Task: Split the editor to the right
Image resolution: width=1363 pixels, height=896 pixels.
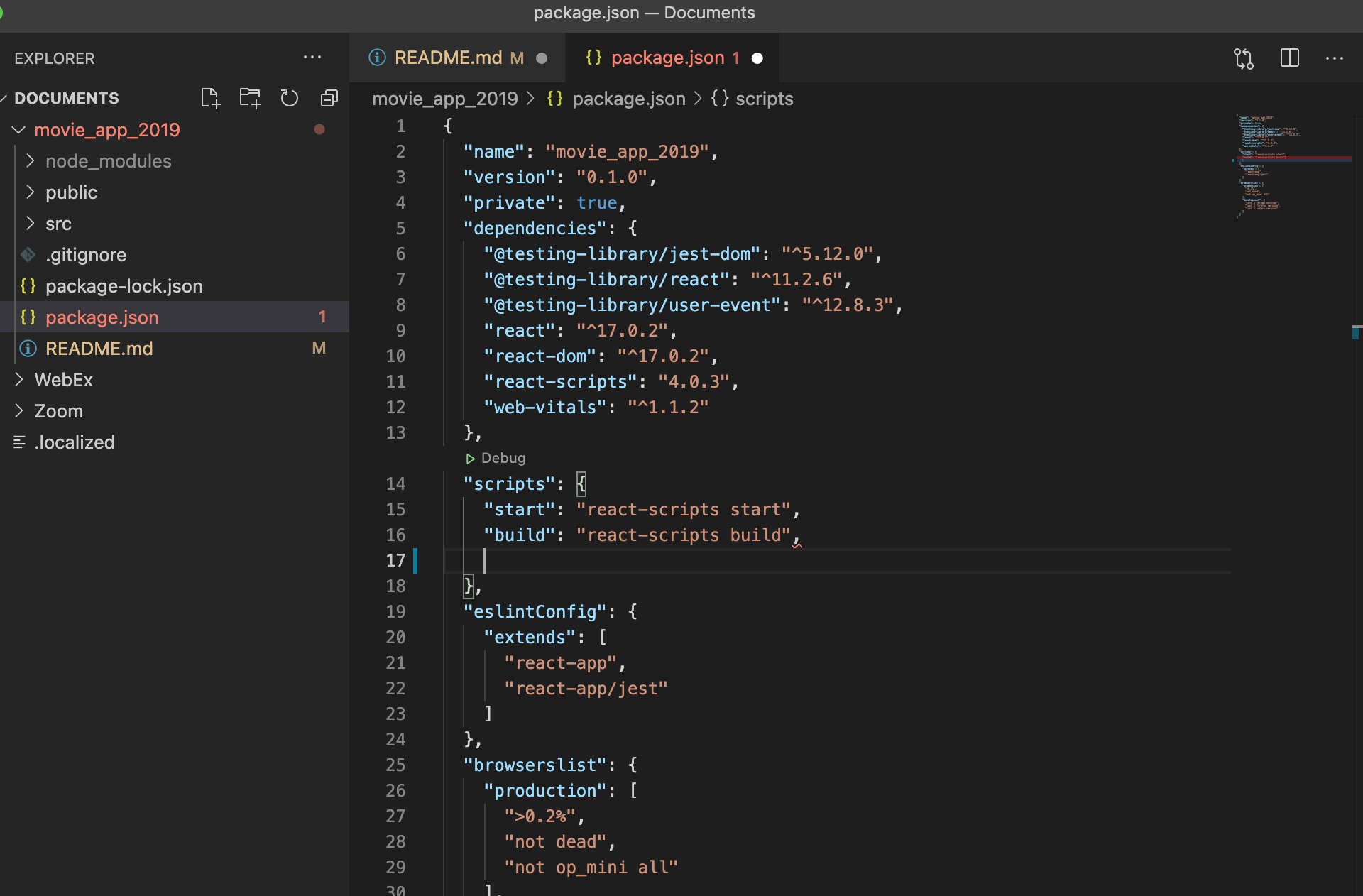Action: click(x=1290, y=58)
